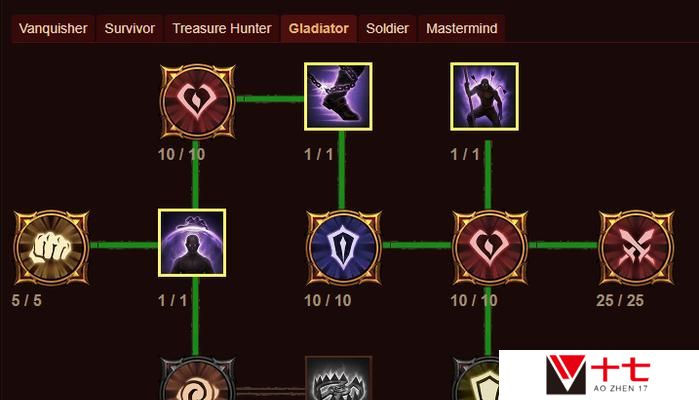Click the chained boot skill icon
The image size is (699, 400).
pos(338,97)
